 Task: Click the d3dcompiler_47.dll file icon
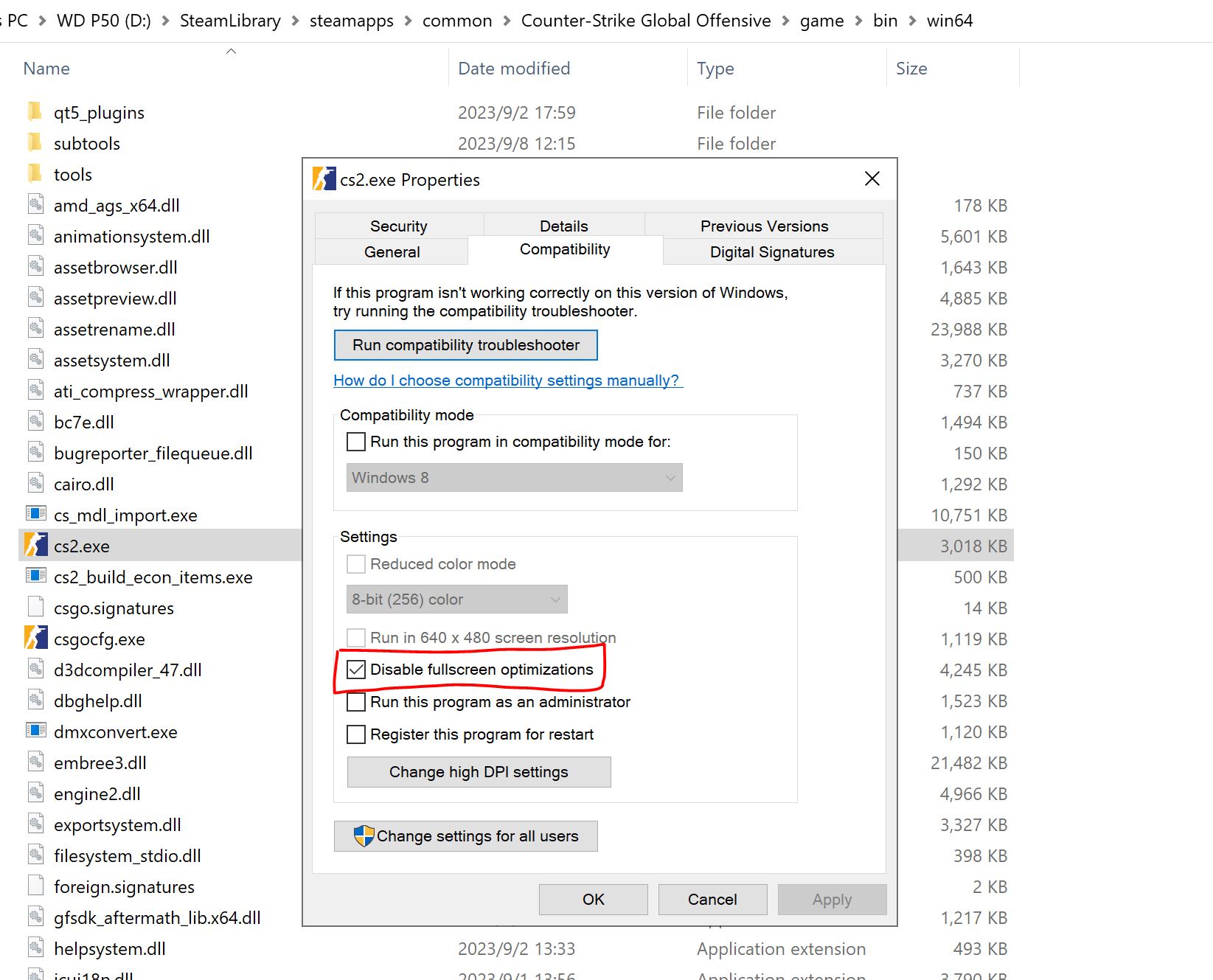click(x=35, y=670)
